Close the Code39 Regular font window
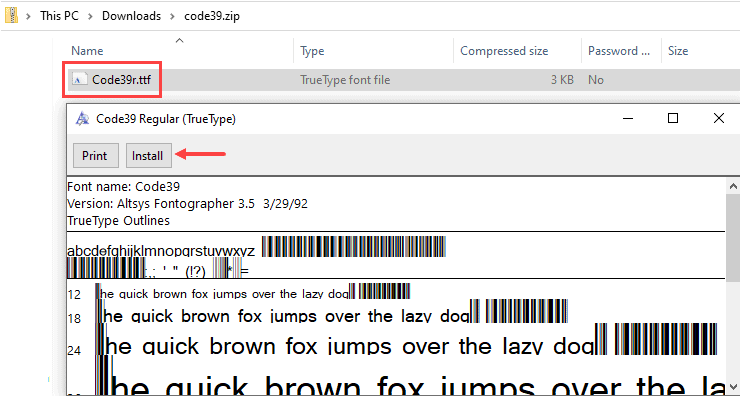The height and width of the screenshot is (396, 740). tap(718, 118)
